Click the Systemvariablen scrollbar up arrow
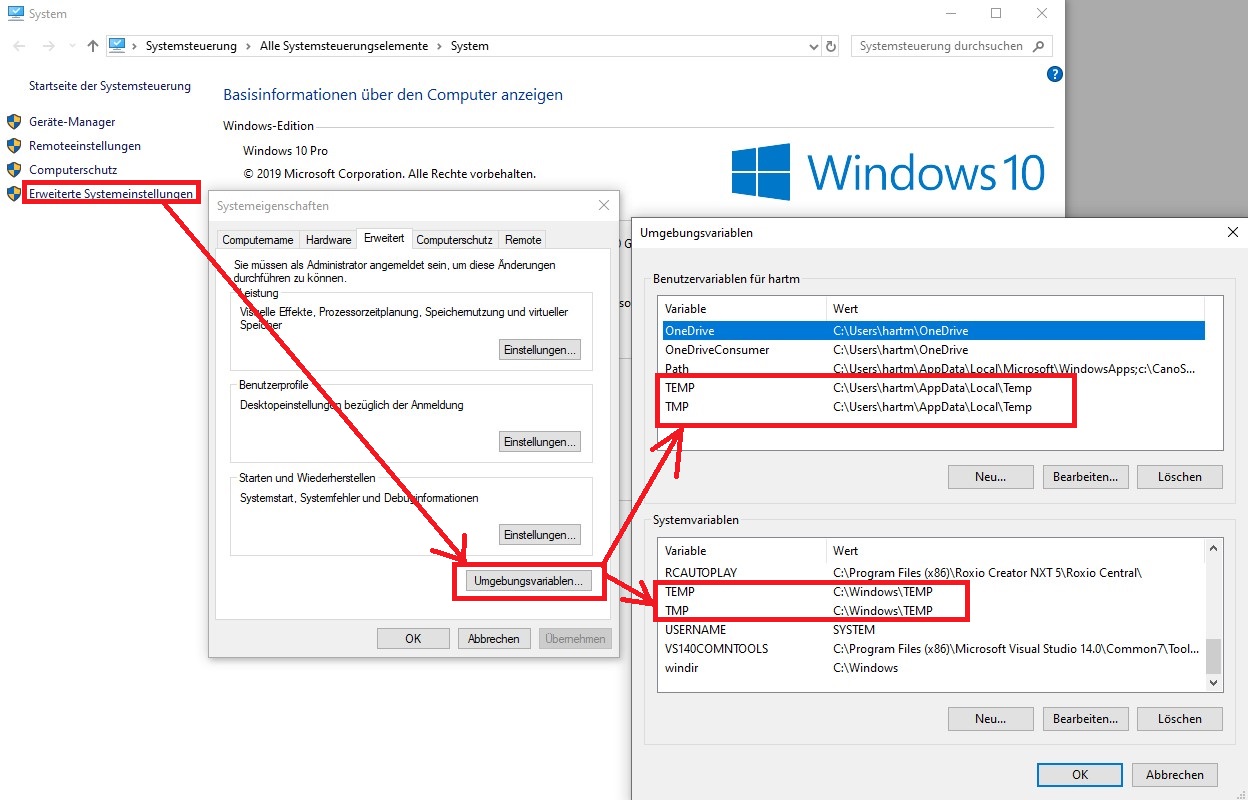 pyautogui.click(x=1214, y=549)
